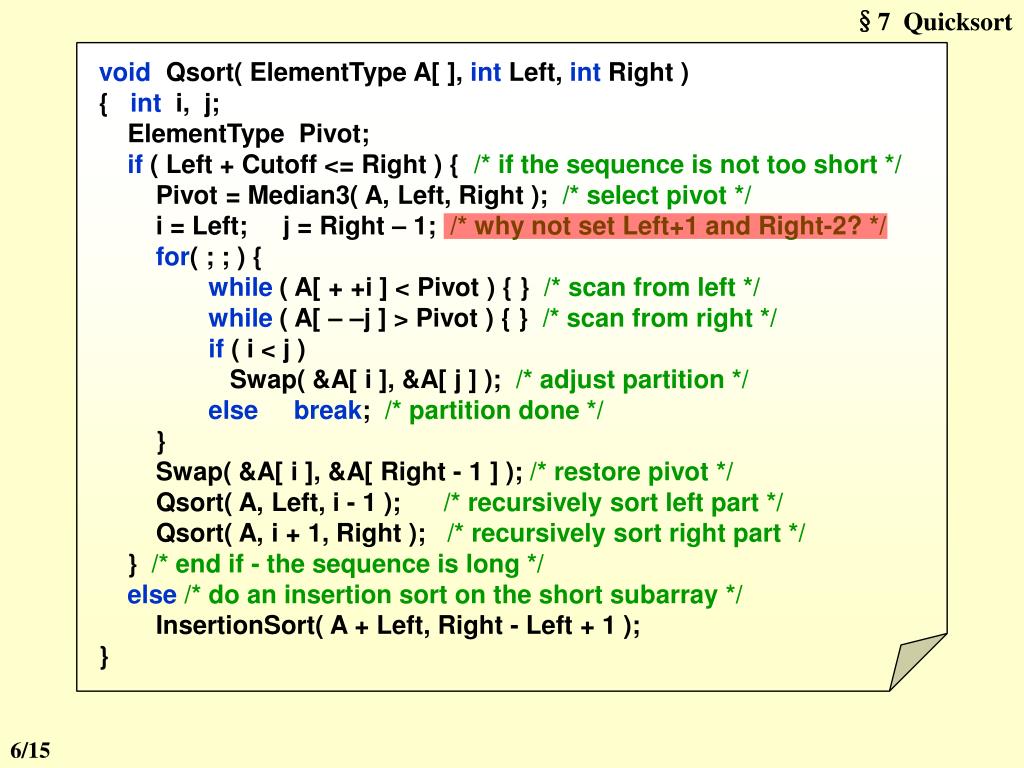Click the 'end if - the sequence is long' comment

[347, 564]
